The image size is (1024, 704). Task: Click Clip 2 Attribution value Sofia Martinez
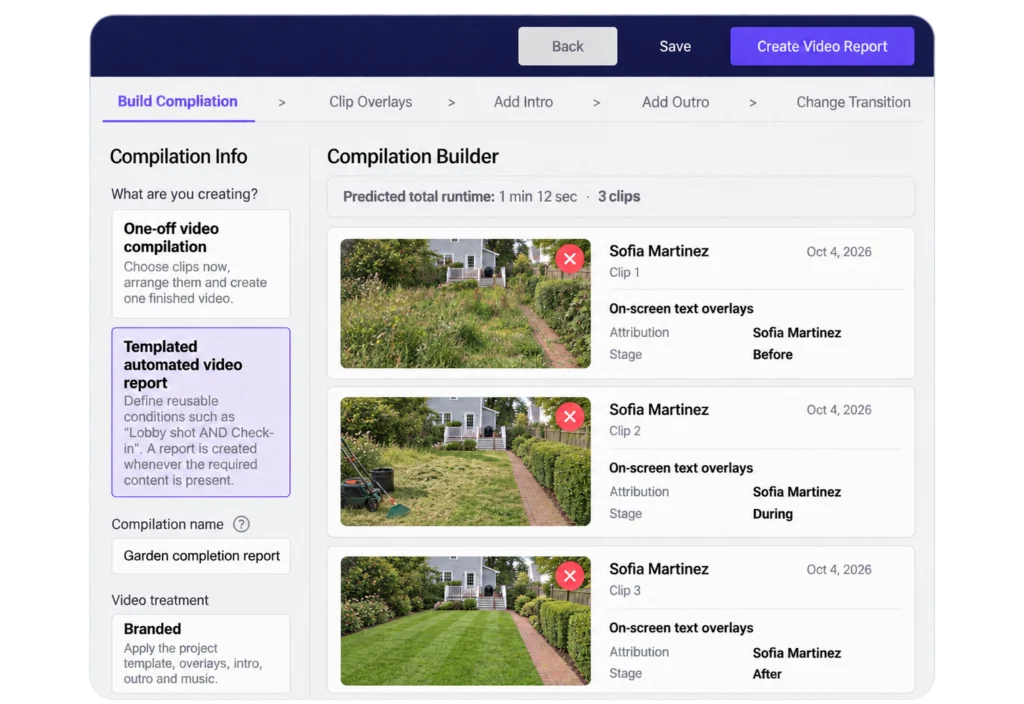click(x=796, y=492)
